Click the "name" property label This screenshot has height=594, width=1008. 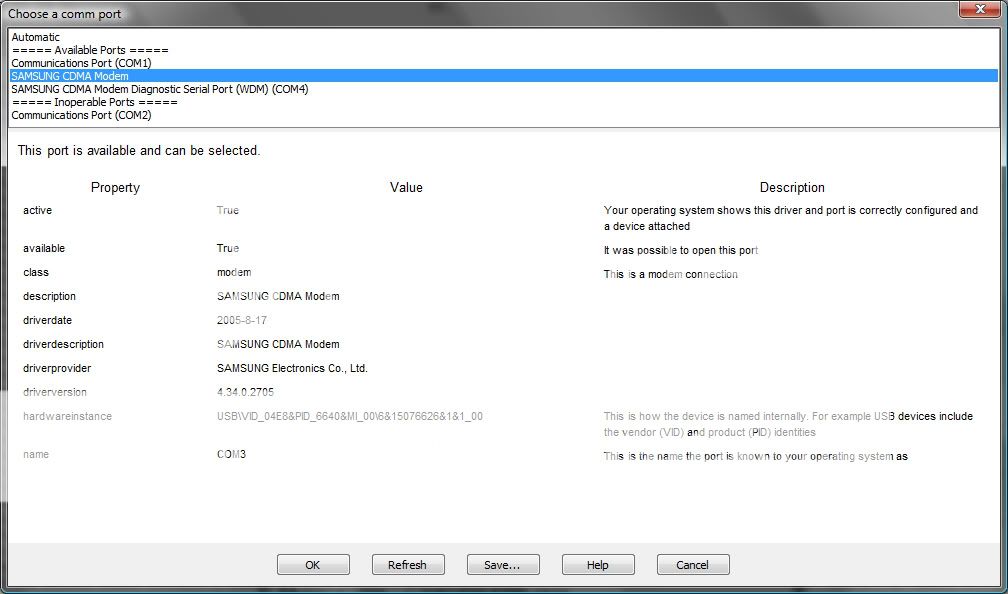point(36,454)
